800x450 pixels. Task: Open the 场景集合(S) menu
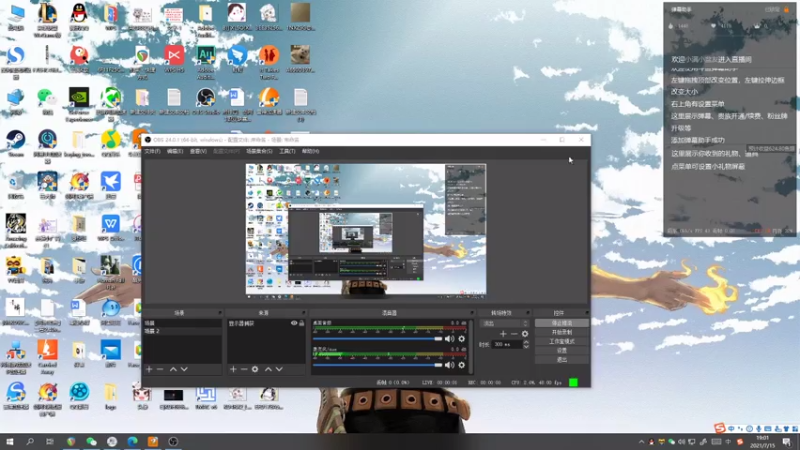259,151
